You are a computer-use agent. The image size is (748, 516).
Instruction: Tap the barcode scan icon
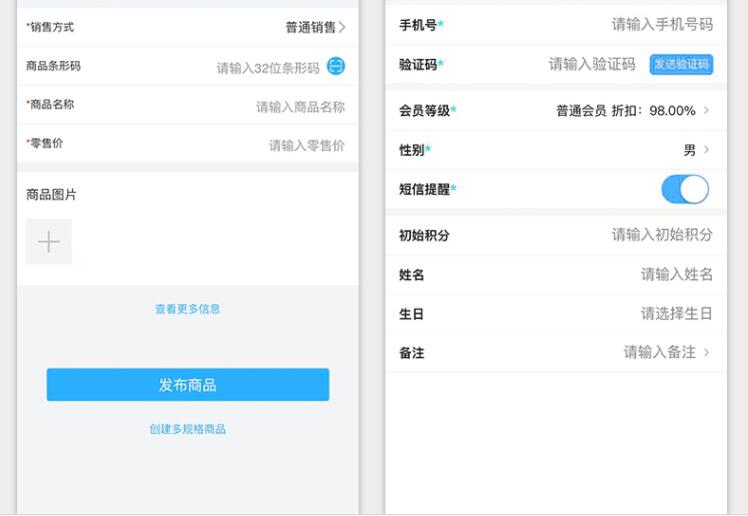337,67
